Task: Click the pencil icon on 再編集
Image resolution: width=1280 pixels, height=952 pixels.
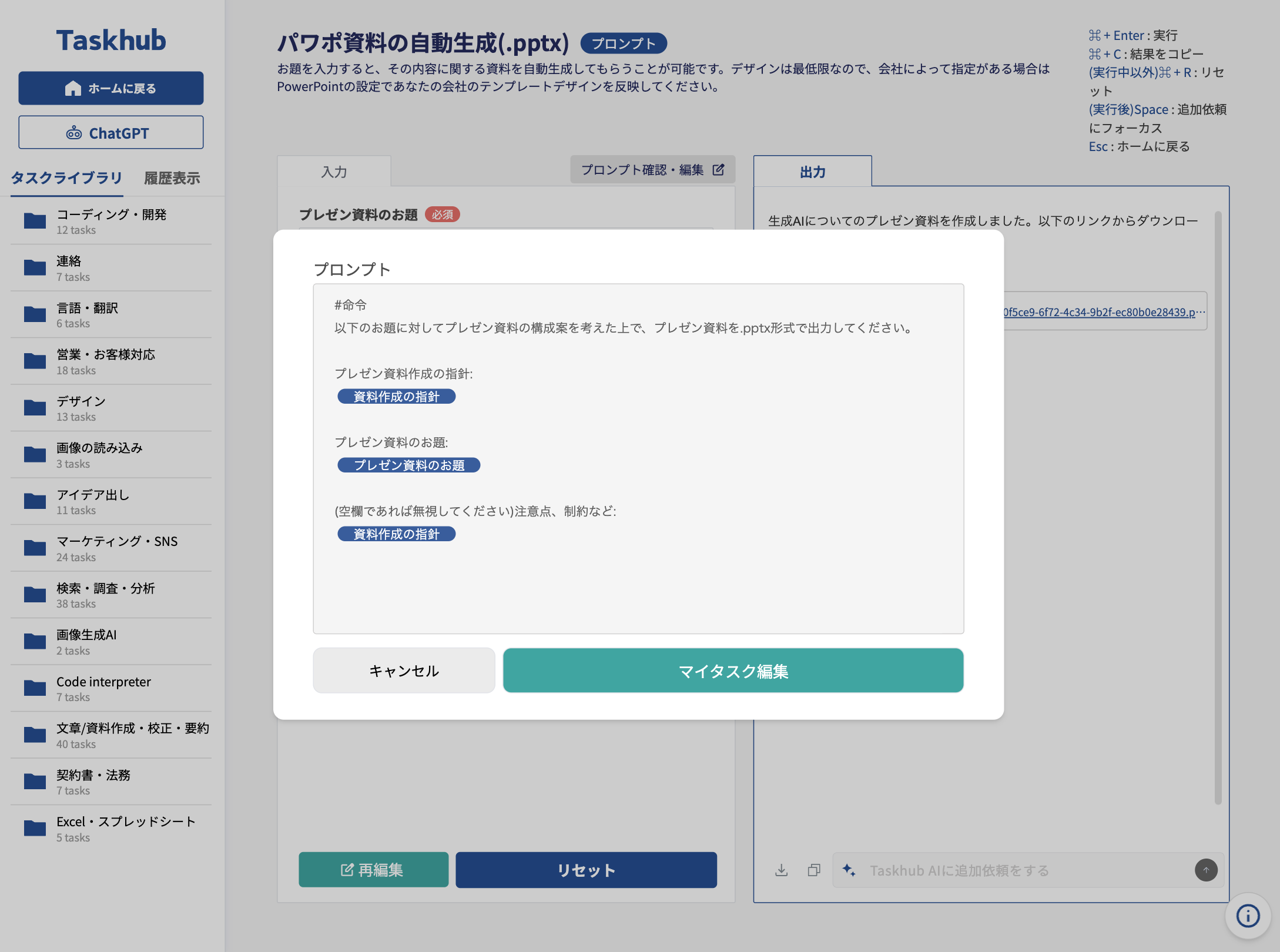Action: pyautogui.click(x=346, y=870)
